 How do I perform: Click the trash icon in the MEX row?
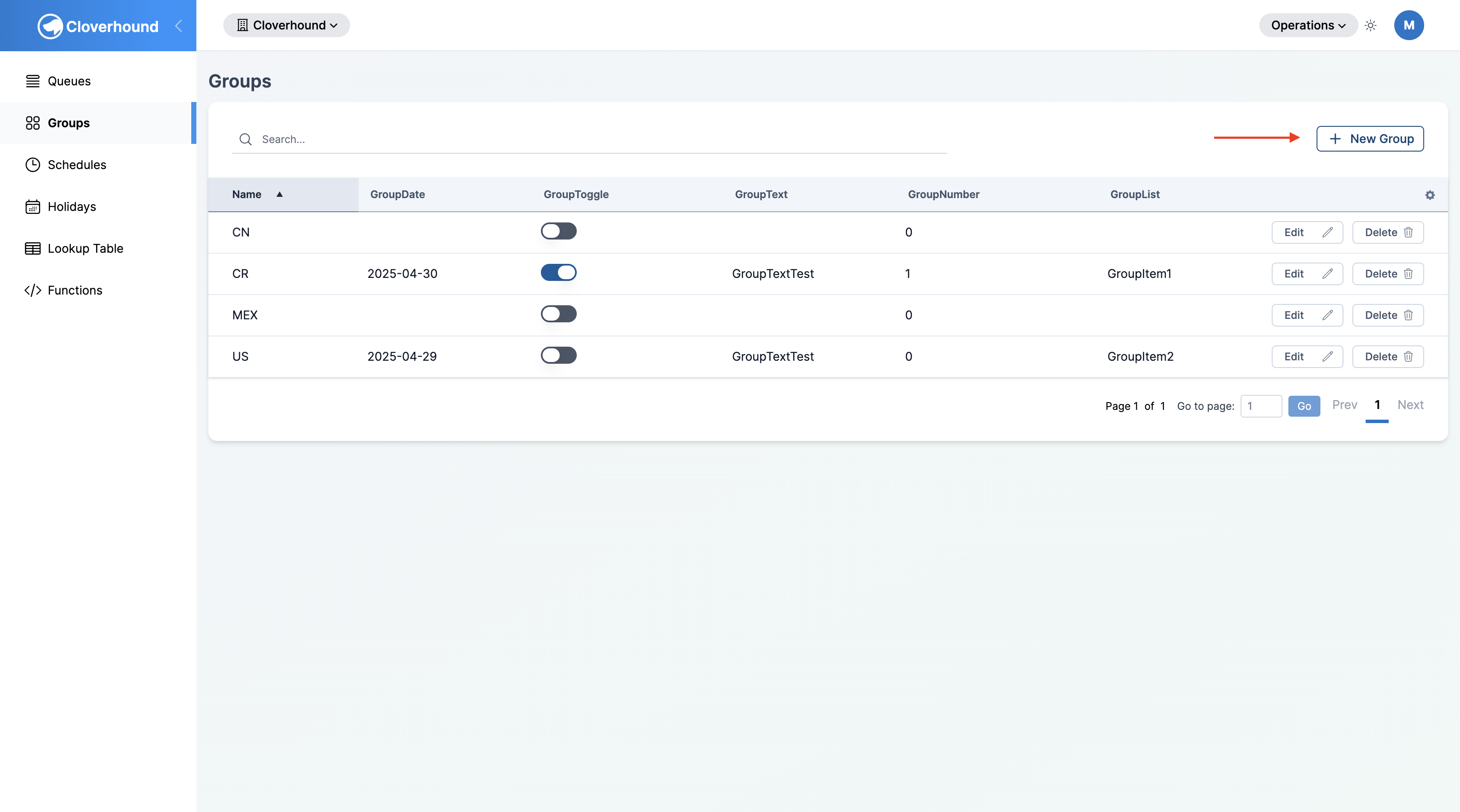point(1408,315)
